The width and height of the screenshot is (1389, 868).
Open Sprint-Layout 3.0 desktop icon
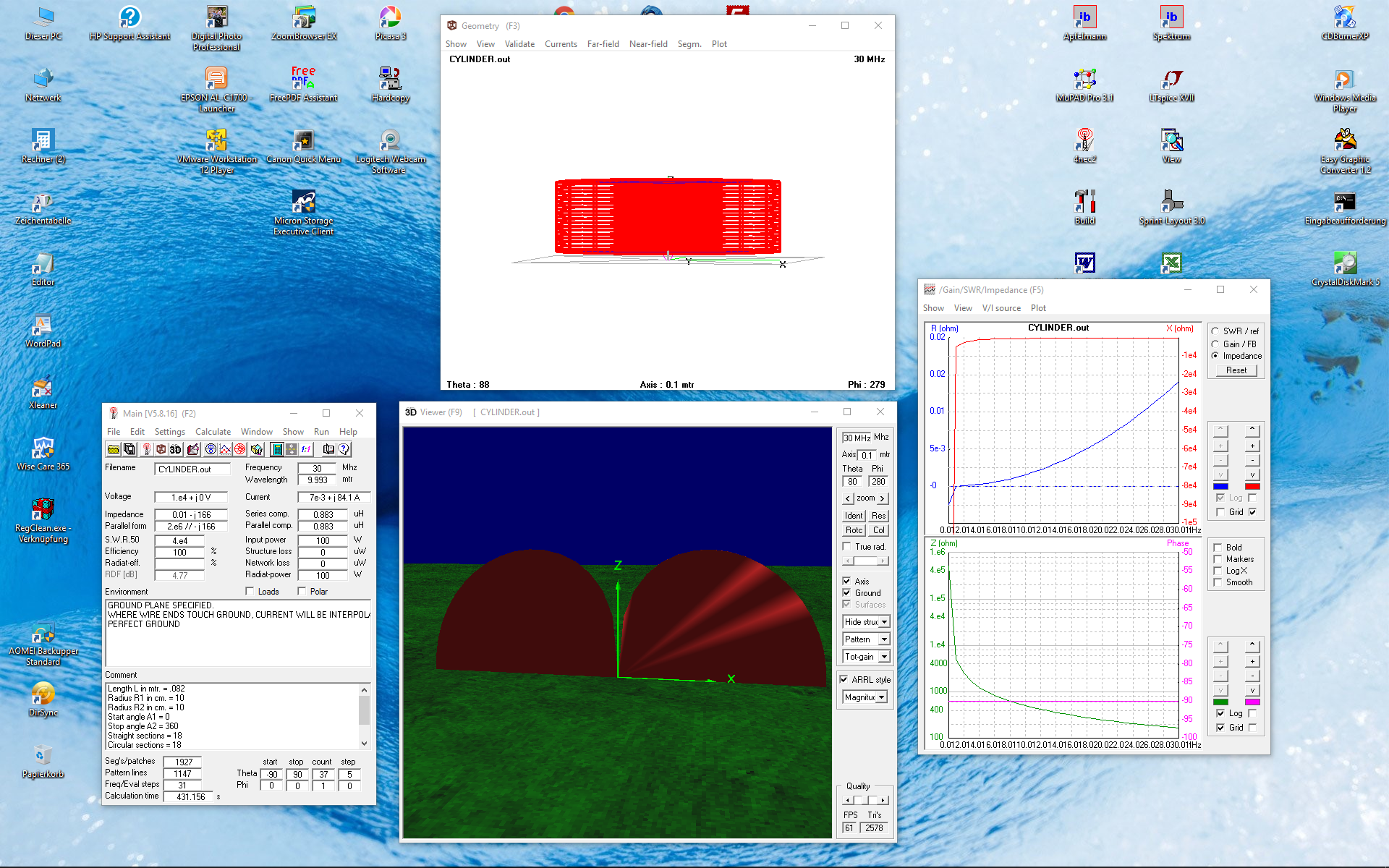[x=1171, y=208]
